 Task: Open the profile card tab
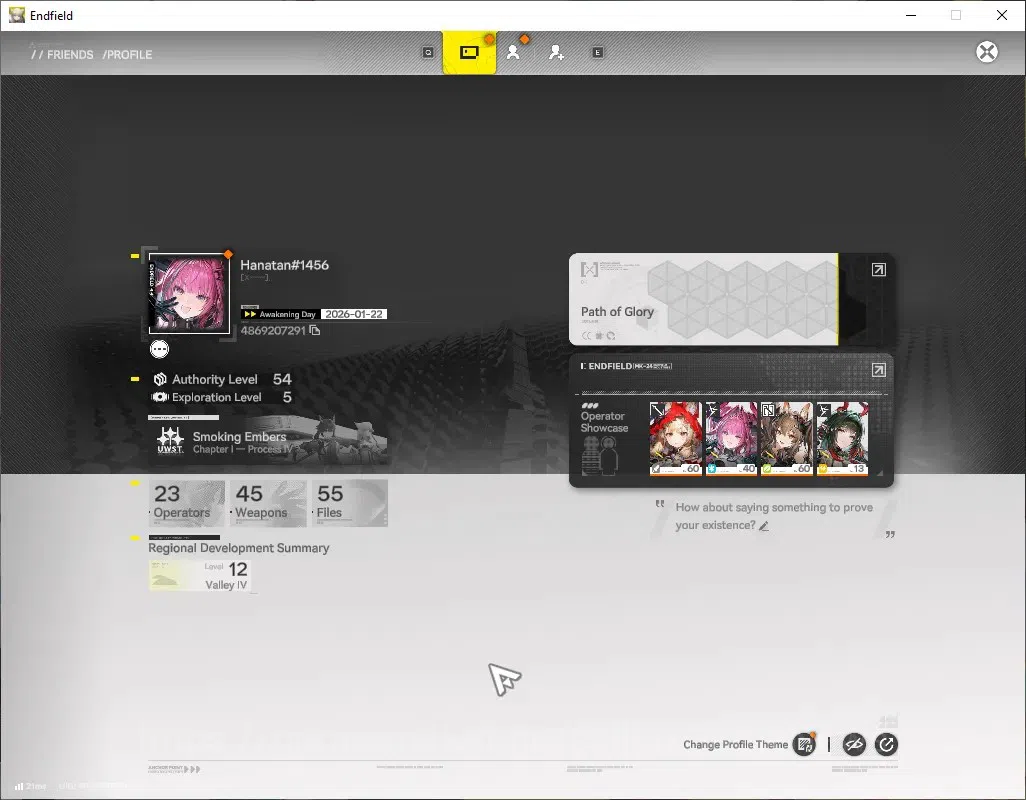click(x=469, y=52)
